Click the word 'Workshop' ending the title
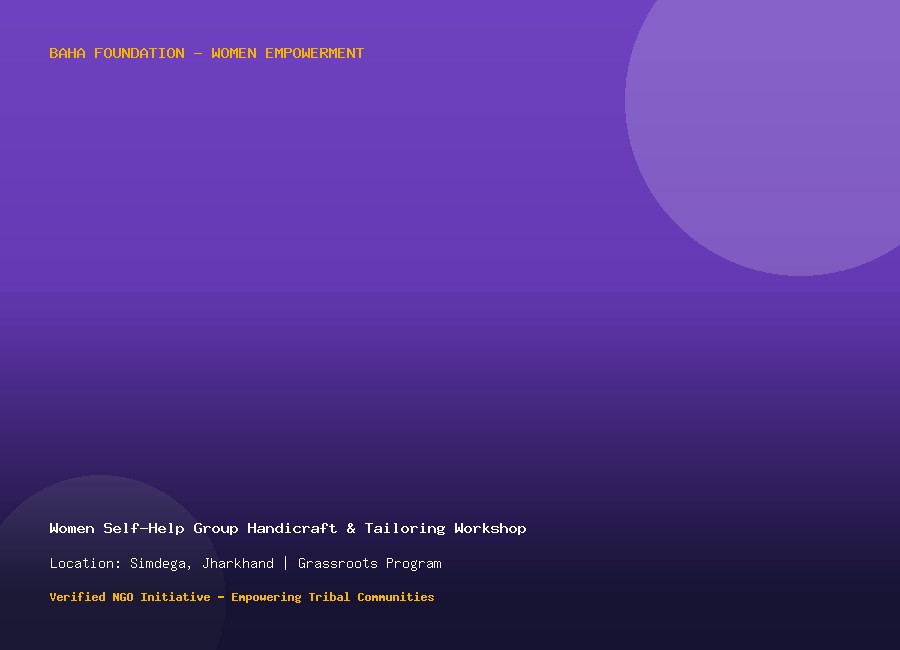 coord(490,529)
